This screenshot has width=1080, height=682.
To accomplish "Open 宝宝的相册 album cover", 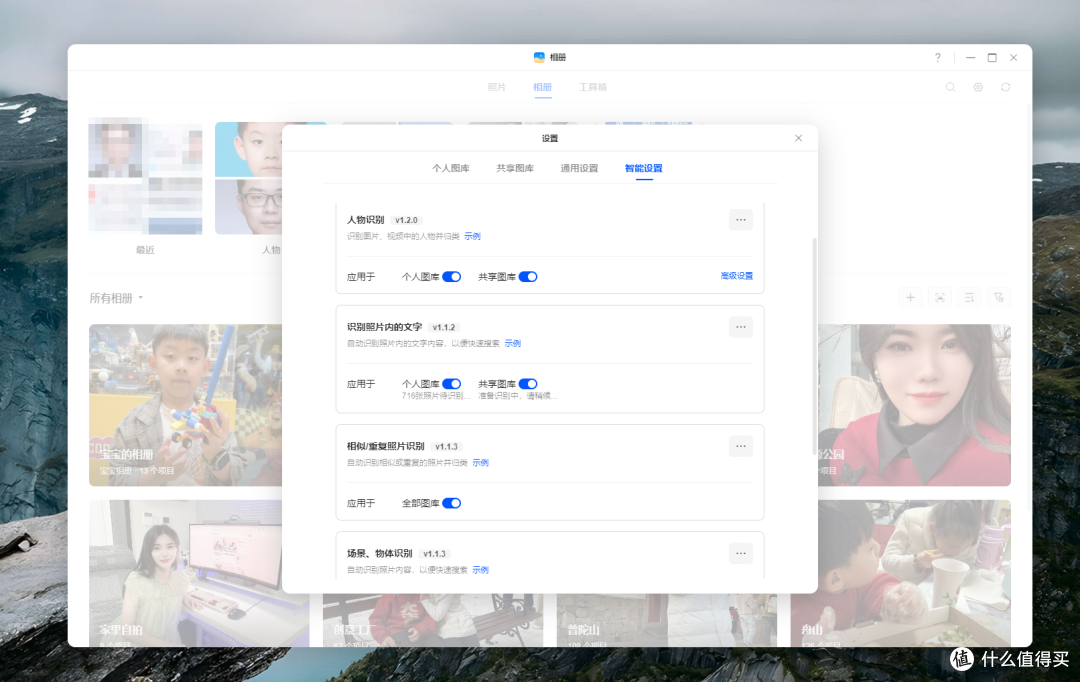I will [x=185, y=405].
